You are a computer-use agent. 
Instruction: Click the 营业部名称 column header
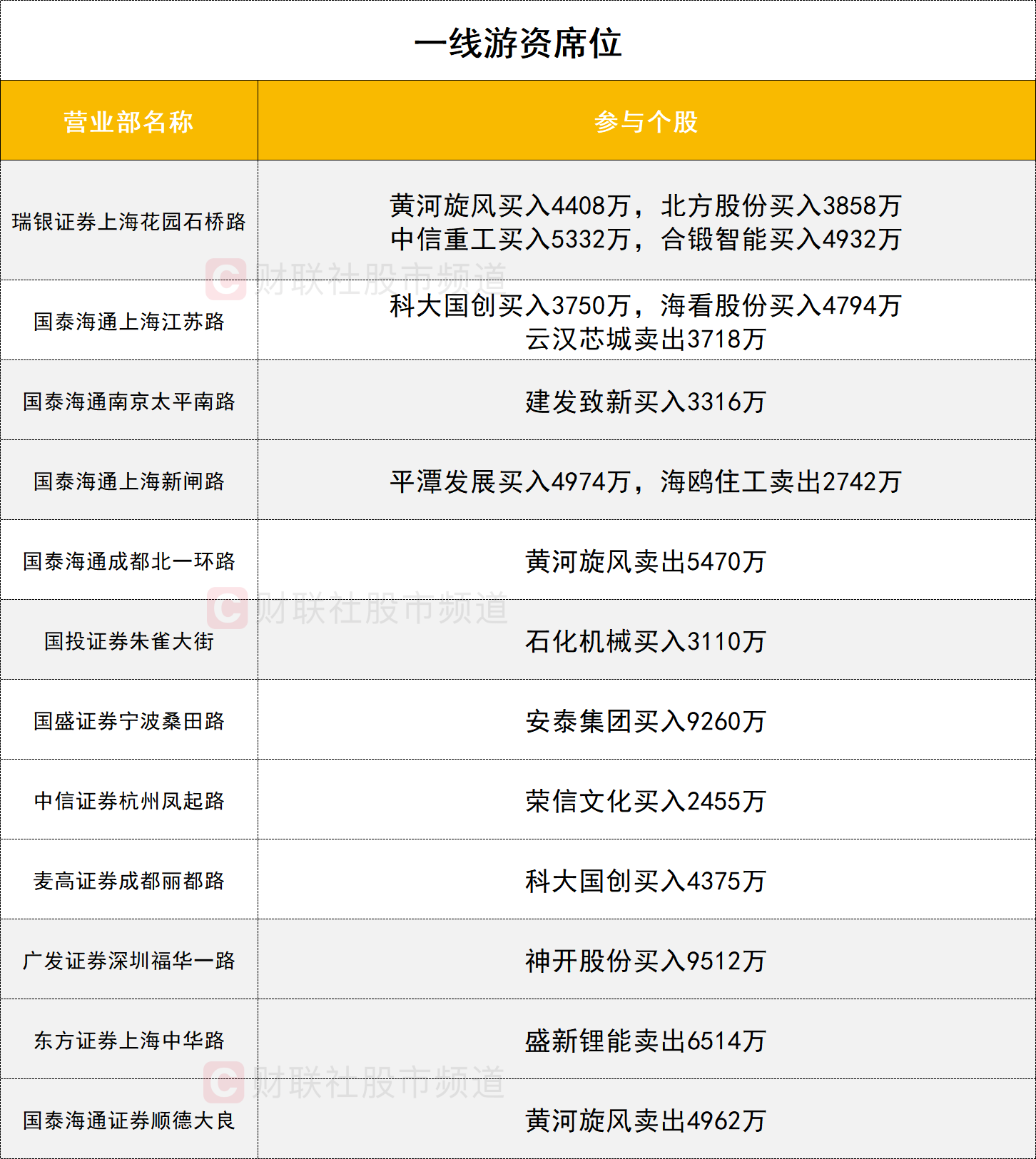pyautogui.click(x=128, y=122)
